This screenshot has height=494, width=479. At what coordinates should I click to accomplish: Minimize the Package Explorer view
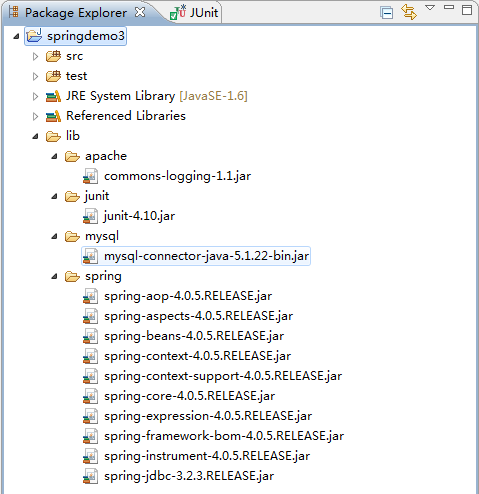tap(449, 7)
